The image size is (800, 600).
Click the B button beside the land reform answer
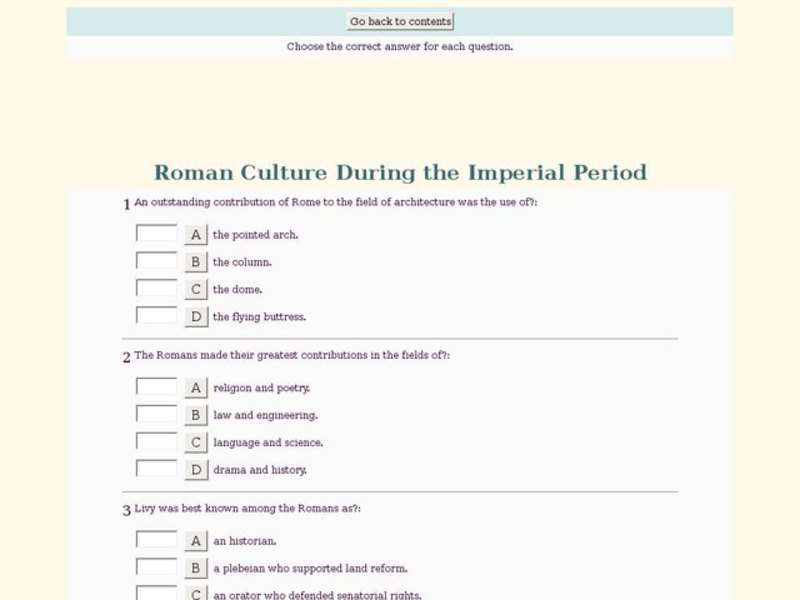[x=193, y=567]
